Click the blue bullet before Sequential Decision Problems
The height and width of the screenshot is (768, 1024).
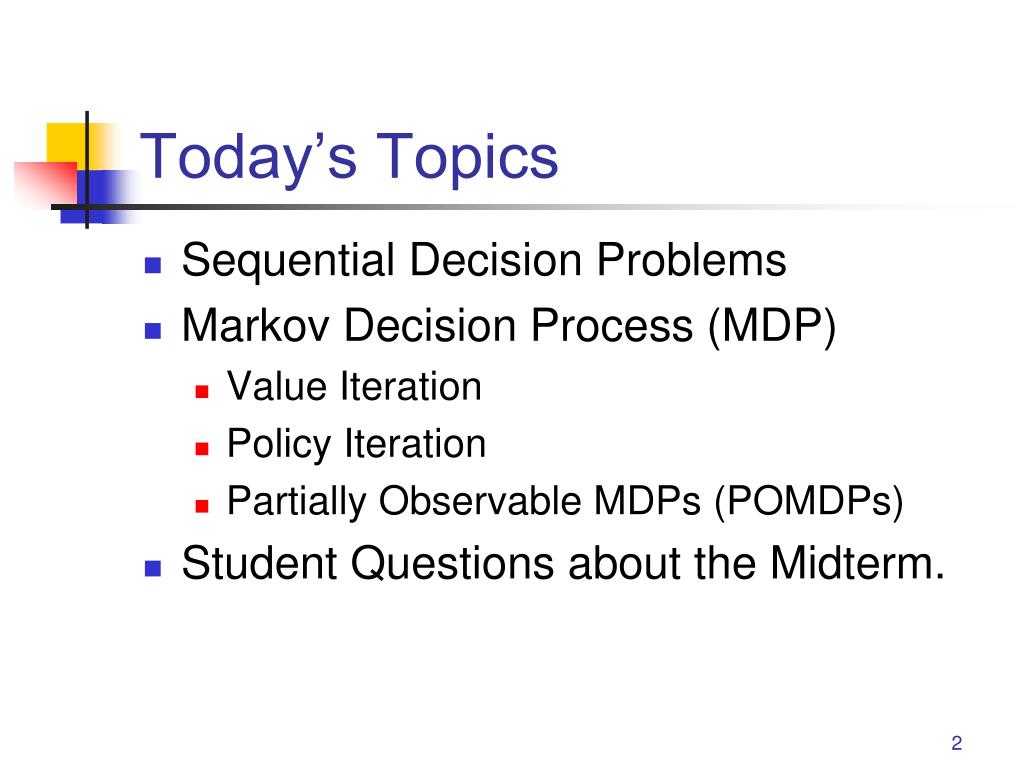coord(153,264)
